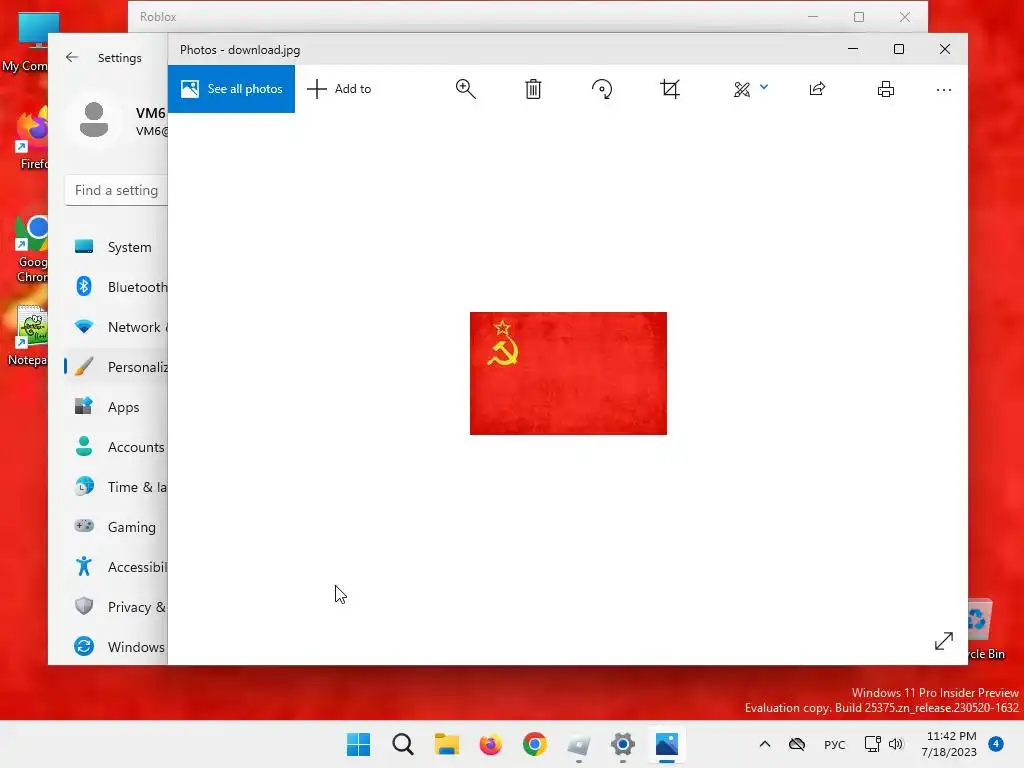The image size is (1024, 768).
Task: Click the Bluetooth icon in Settings
Action: pyautogui.click(x=84, y=286)
